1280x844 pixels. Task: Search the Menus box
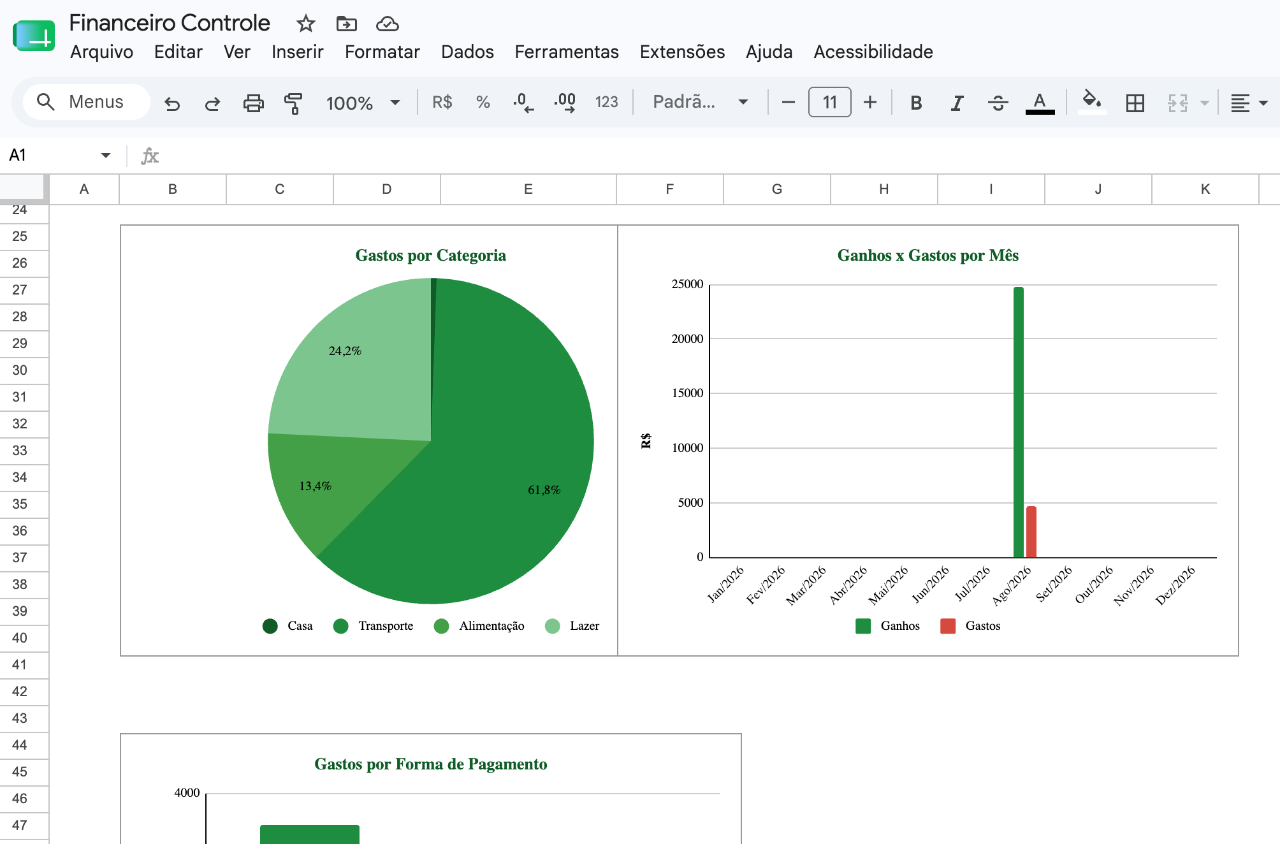(x=86, y=102)
